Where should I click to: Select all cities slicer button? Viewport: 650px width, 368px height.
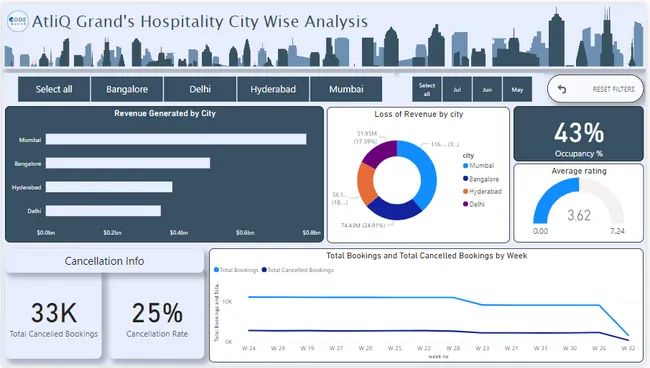point(54,89)
